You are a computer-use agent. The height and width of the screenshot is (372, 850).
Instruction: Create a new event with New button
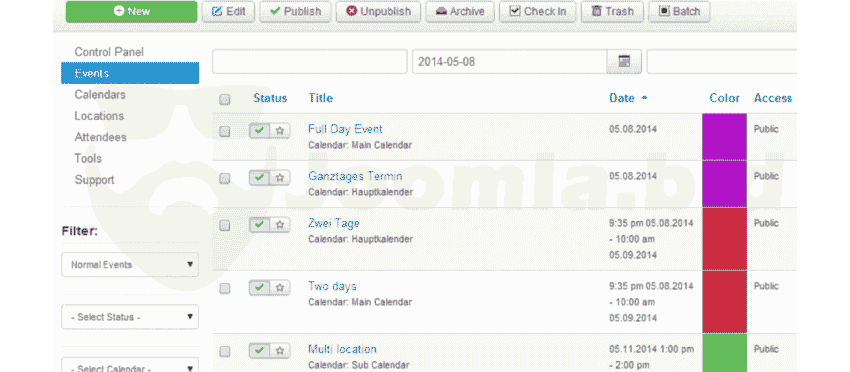[x=131, y=11]
